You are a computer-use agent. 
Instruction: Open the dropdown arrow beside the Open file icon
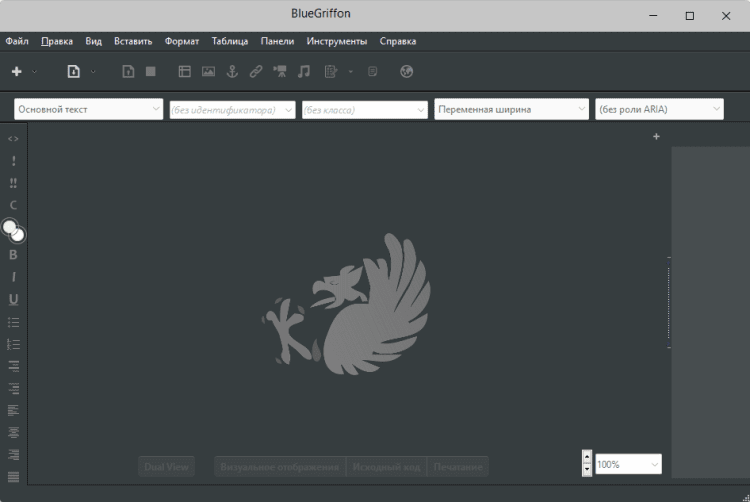click(93, 72)
